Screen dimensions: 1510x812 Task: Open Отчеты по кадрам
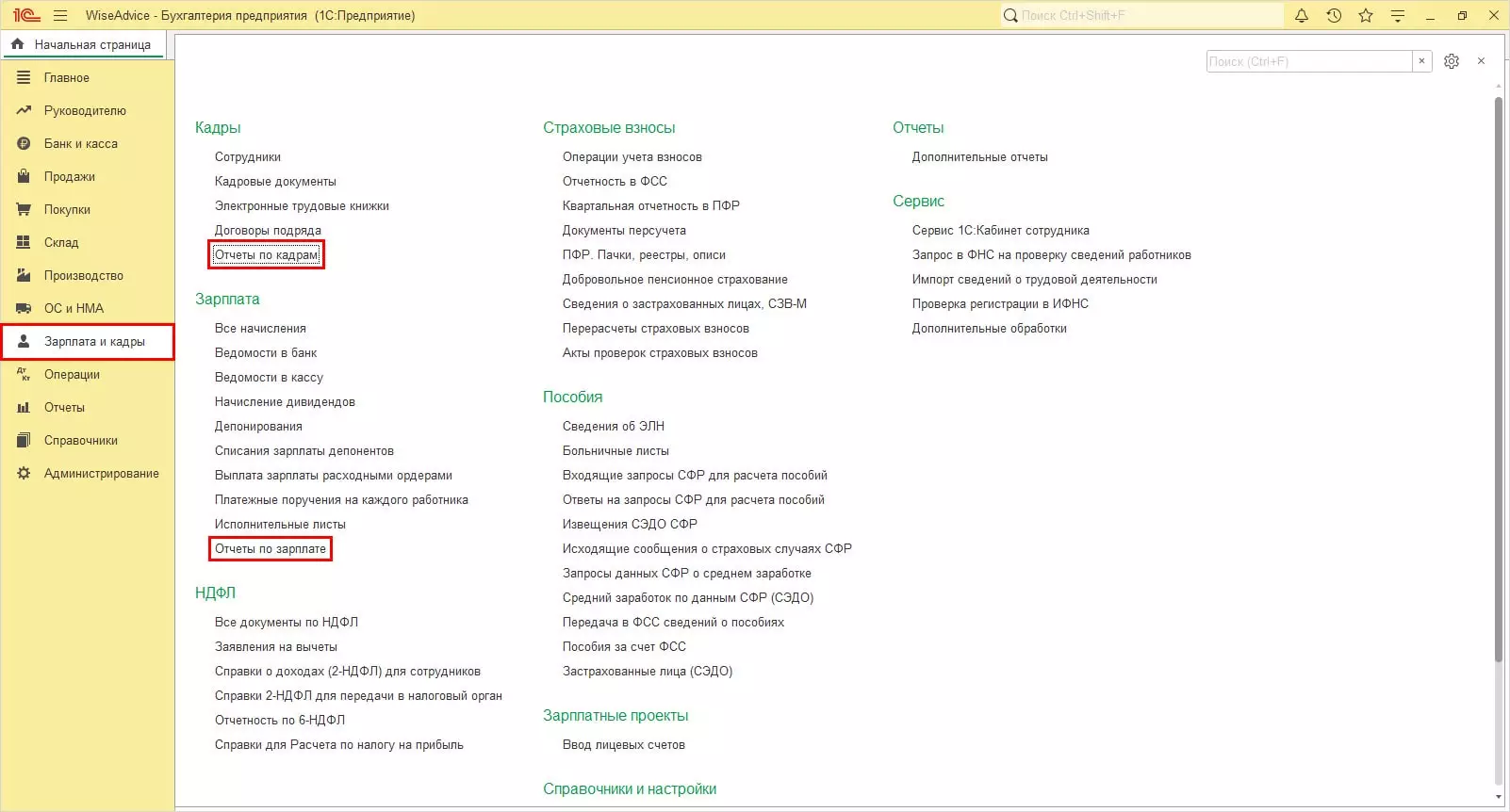pos(267,254)
